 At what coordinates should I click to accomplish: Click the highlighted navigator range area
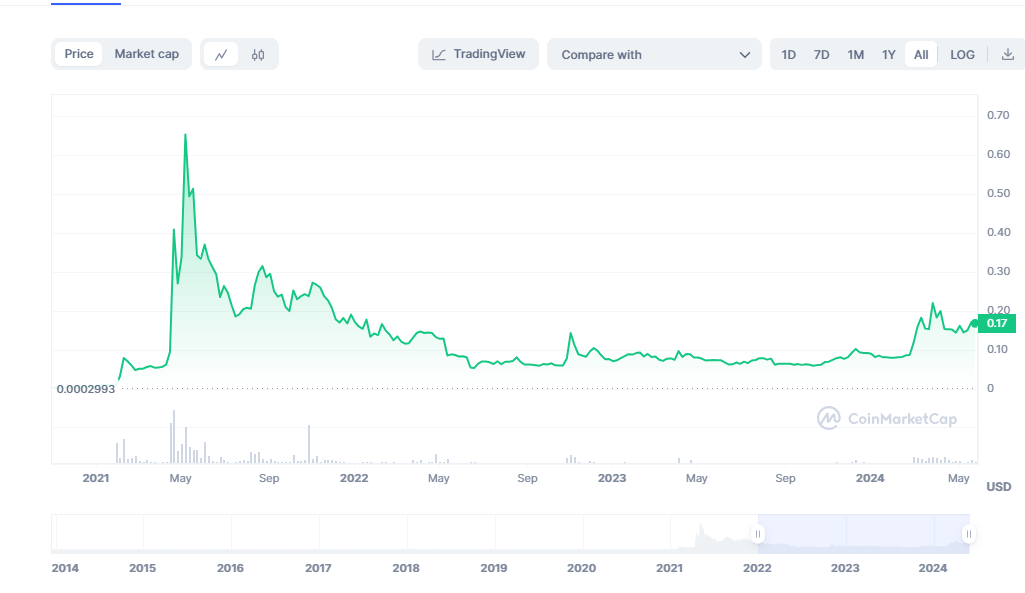pyautogui.click(x=862, y=534)
